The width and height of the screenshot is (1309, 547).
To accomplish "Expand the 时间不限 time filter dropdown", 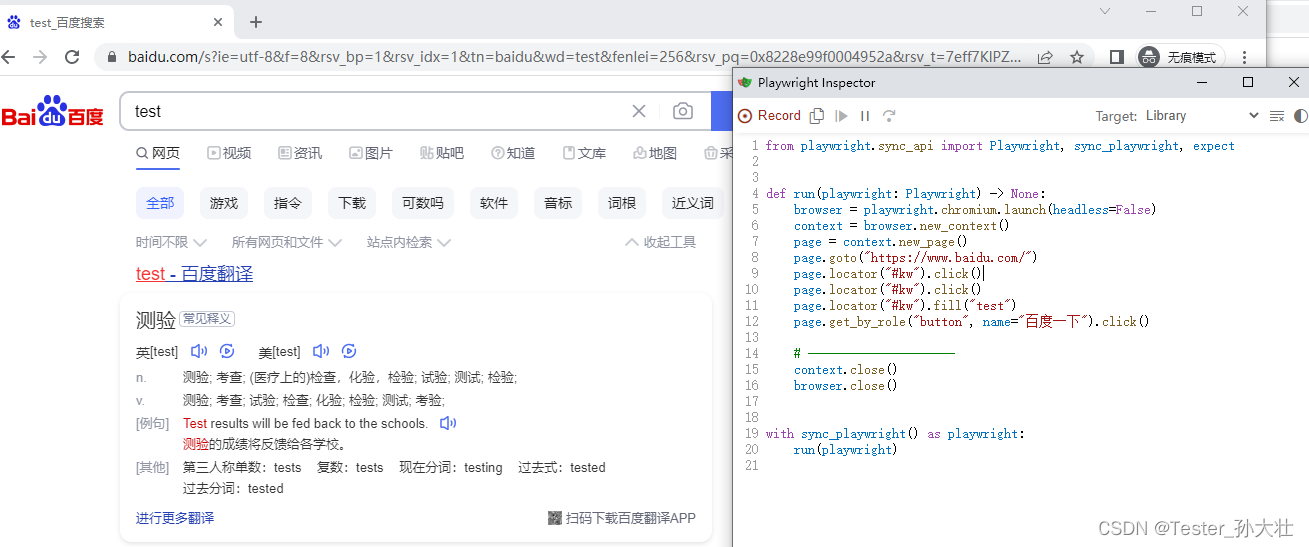I will (171, 242).
